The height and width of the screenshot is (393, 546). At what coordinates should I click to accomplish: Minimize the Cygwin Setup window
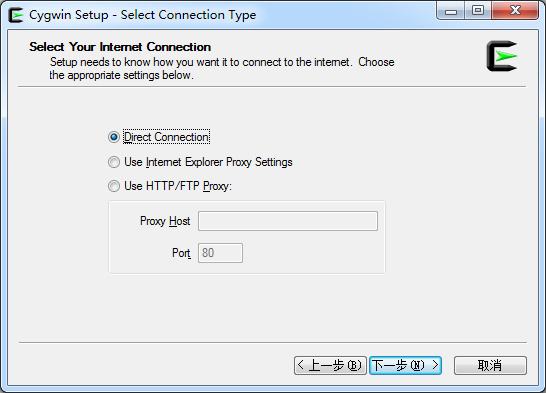click(451, 11)
